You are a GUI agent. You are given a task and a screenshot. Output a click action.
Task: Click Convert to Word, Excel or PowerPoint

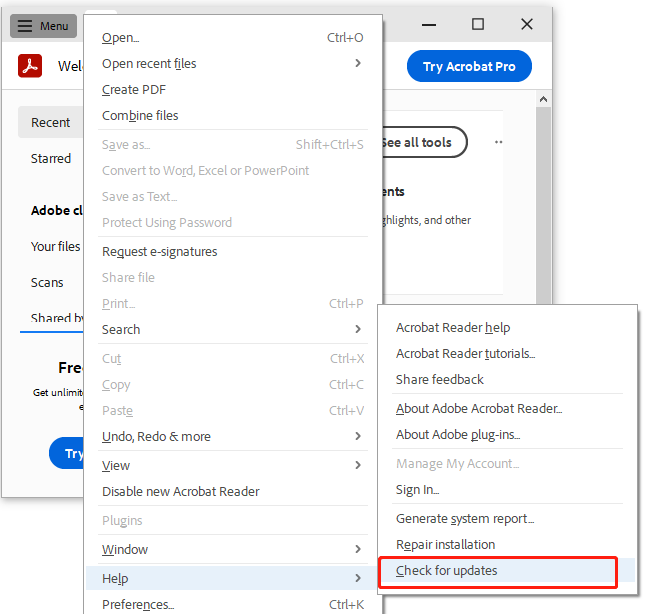[233, 171]
